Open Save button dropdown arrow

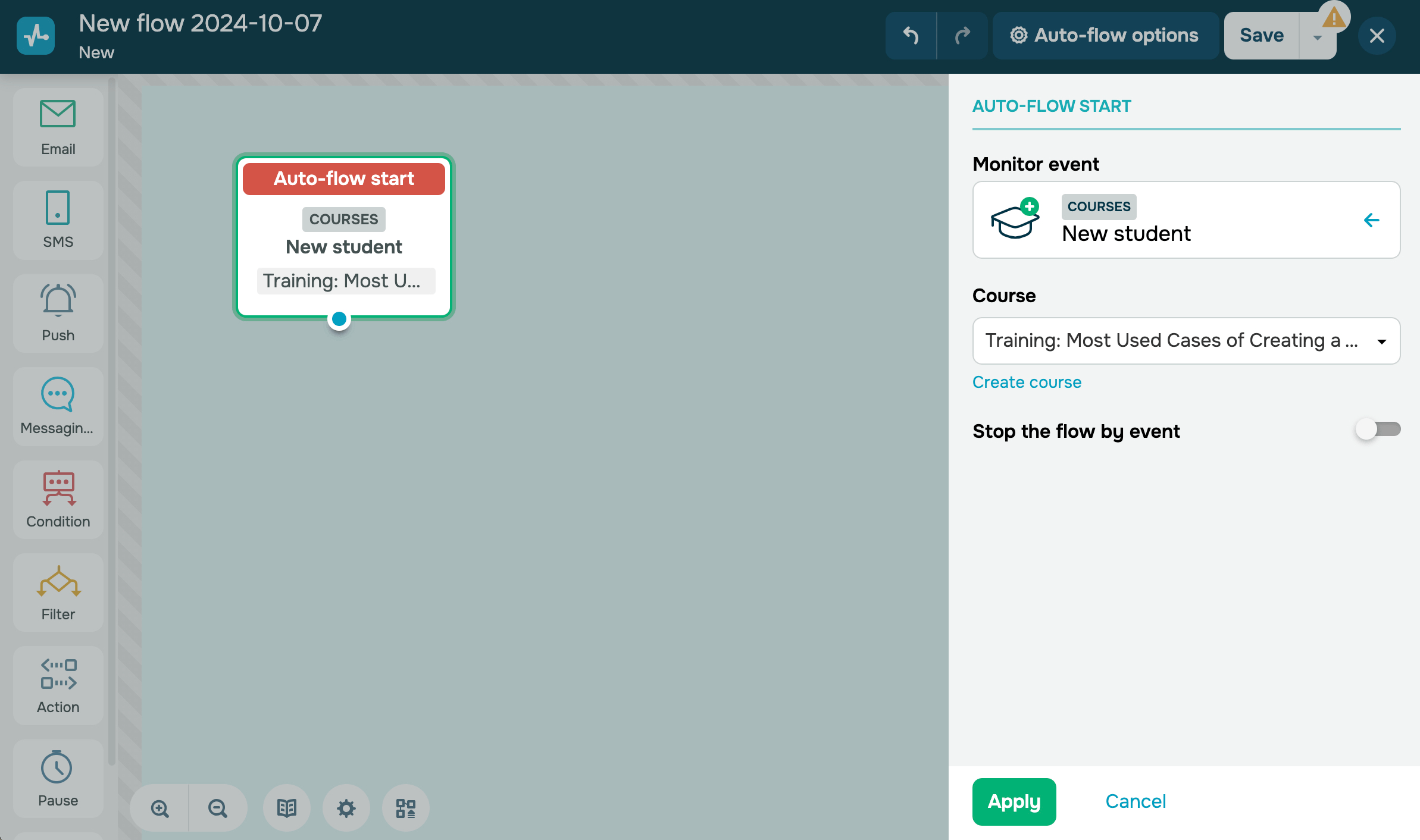(x=1318, y=37)
